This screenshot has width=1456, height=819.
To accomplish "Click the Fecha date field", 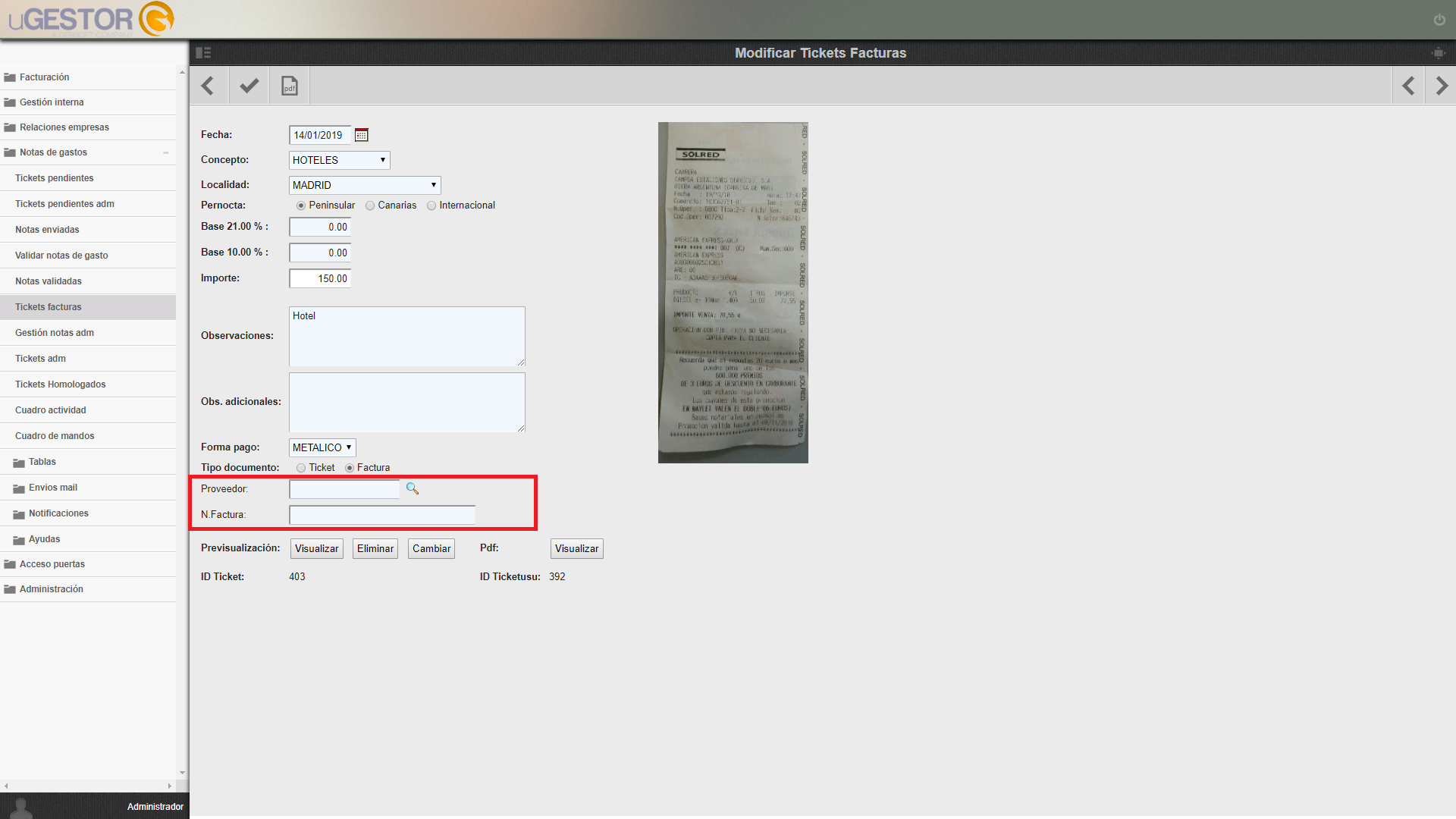I will coord(320,135).
